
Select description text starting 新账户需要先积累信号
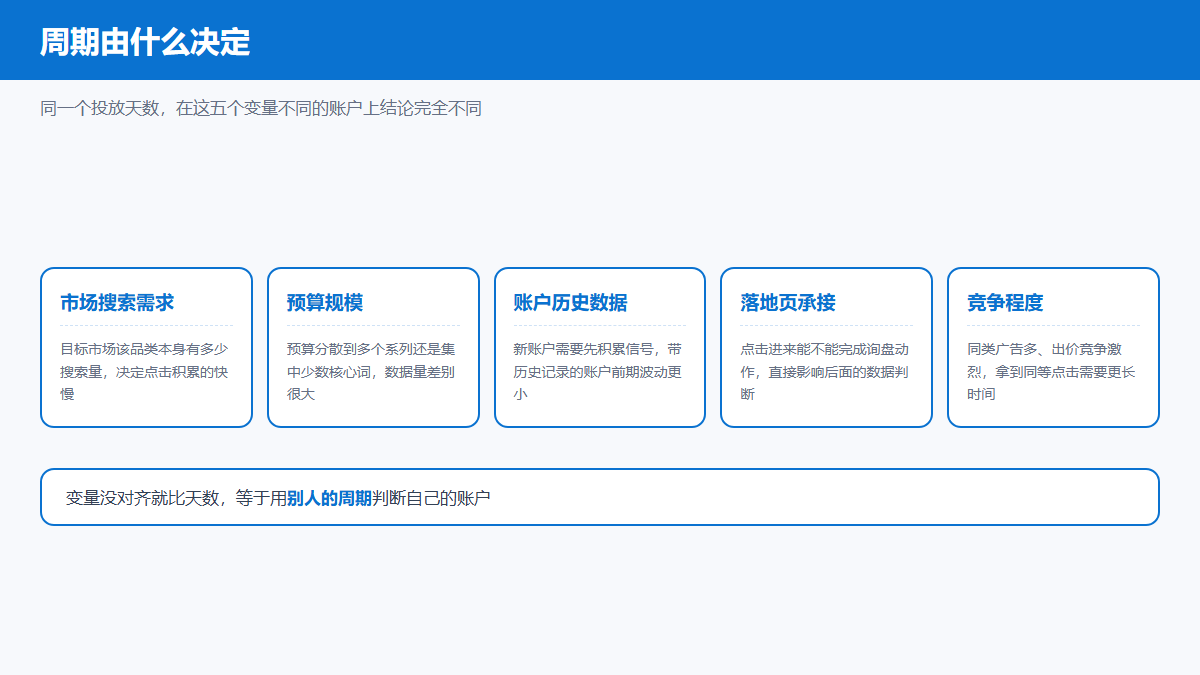[x=600, y=371]
